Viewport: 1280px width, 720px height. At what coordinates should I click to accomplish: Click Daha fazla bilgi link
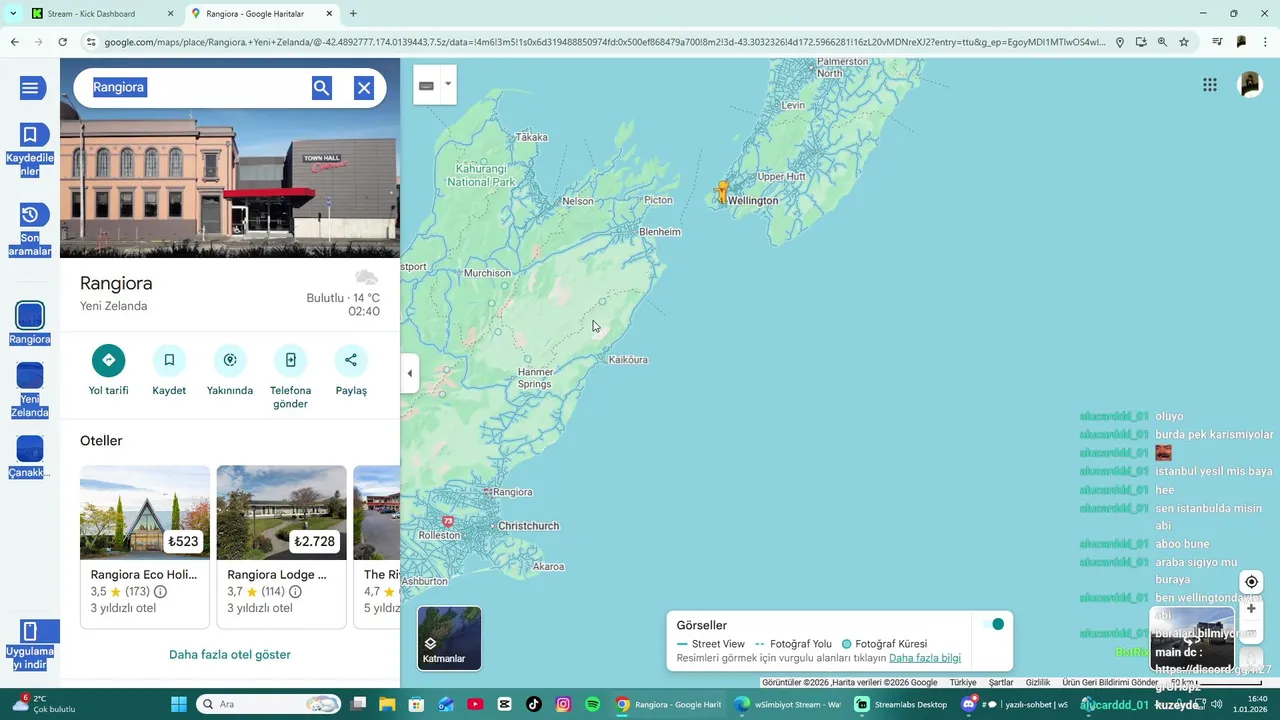[x=925, y=658]
